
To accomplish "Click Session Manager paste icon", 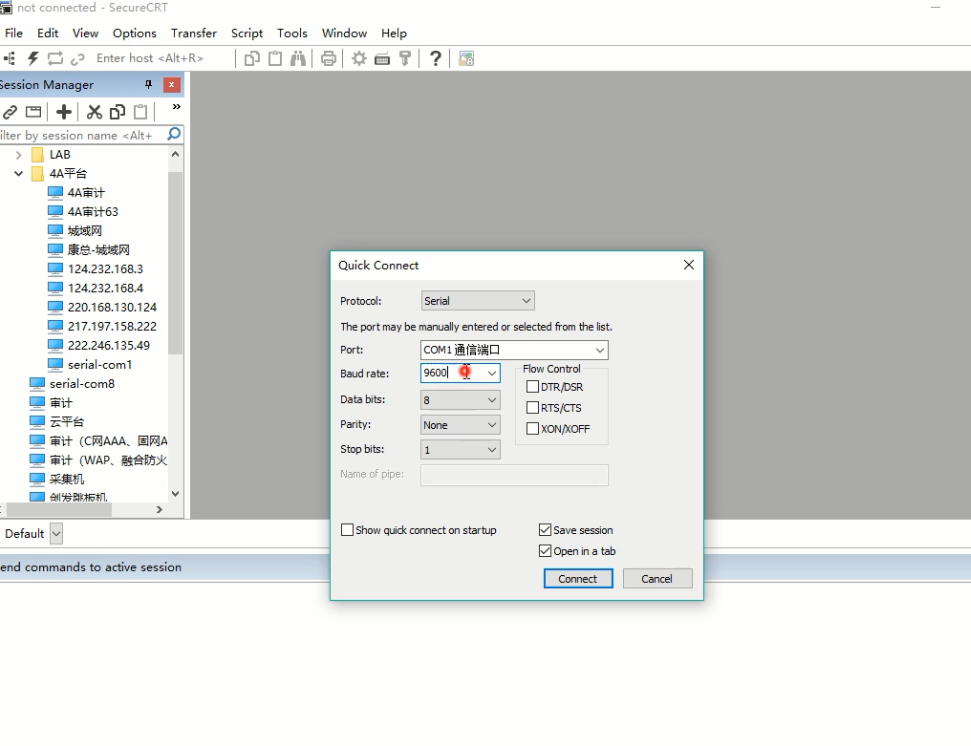I will (141, 112).
